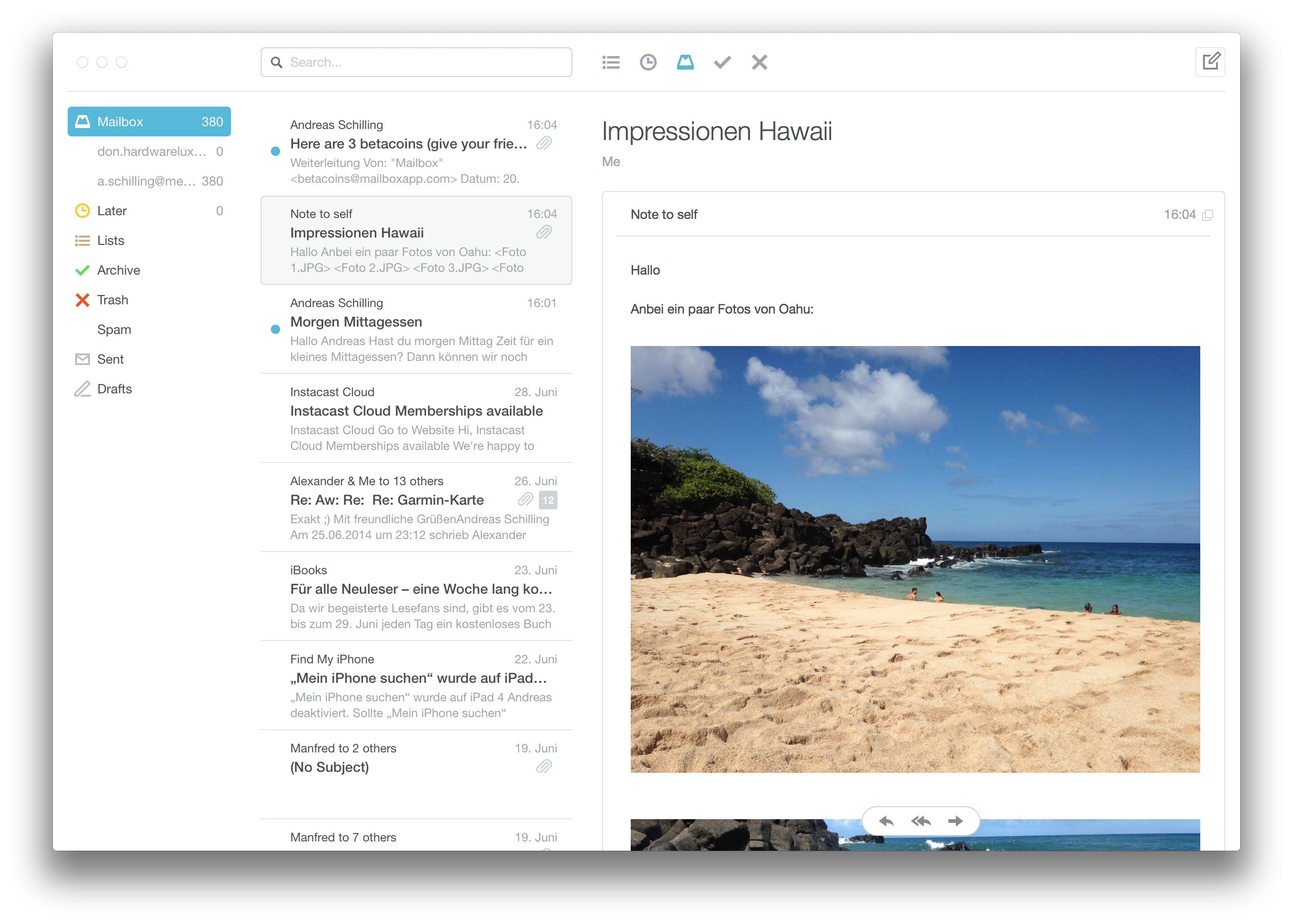Click the Impressionen Hawaii heading

coord(717,131)
